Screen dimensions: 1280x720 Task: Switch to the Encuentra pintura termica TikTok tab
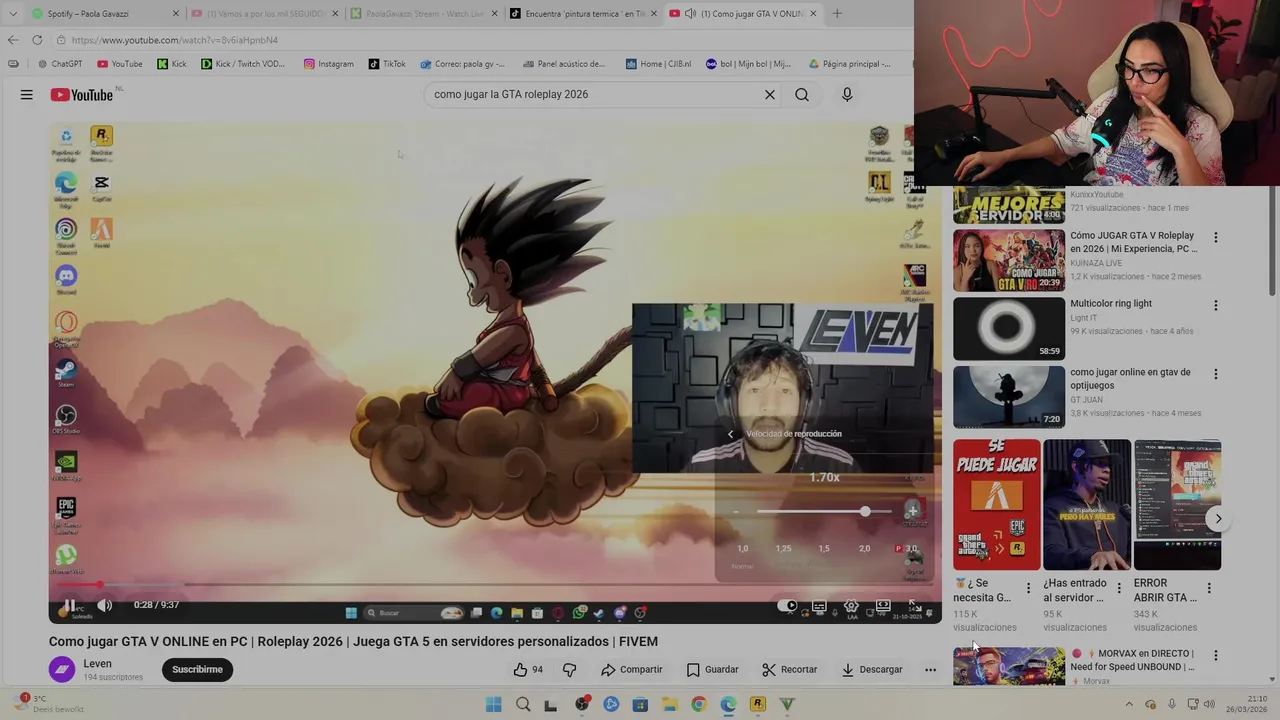(x=583, y=14)
